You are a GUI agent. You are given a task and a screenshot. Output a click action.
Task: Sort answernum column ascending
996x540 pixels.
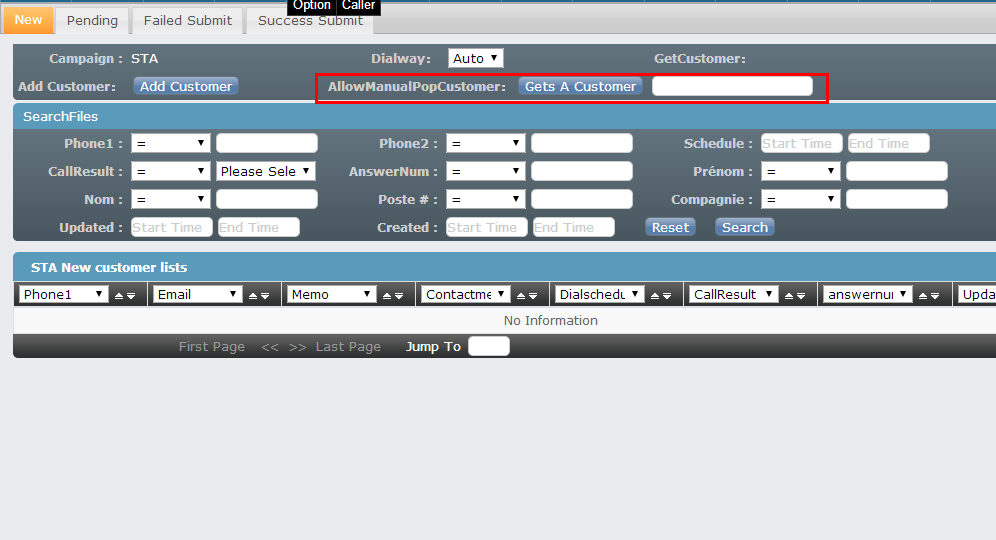(923, 295)
